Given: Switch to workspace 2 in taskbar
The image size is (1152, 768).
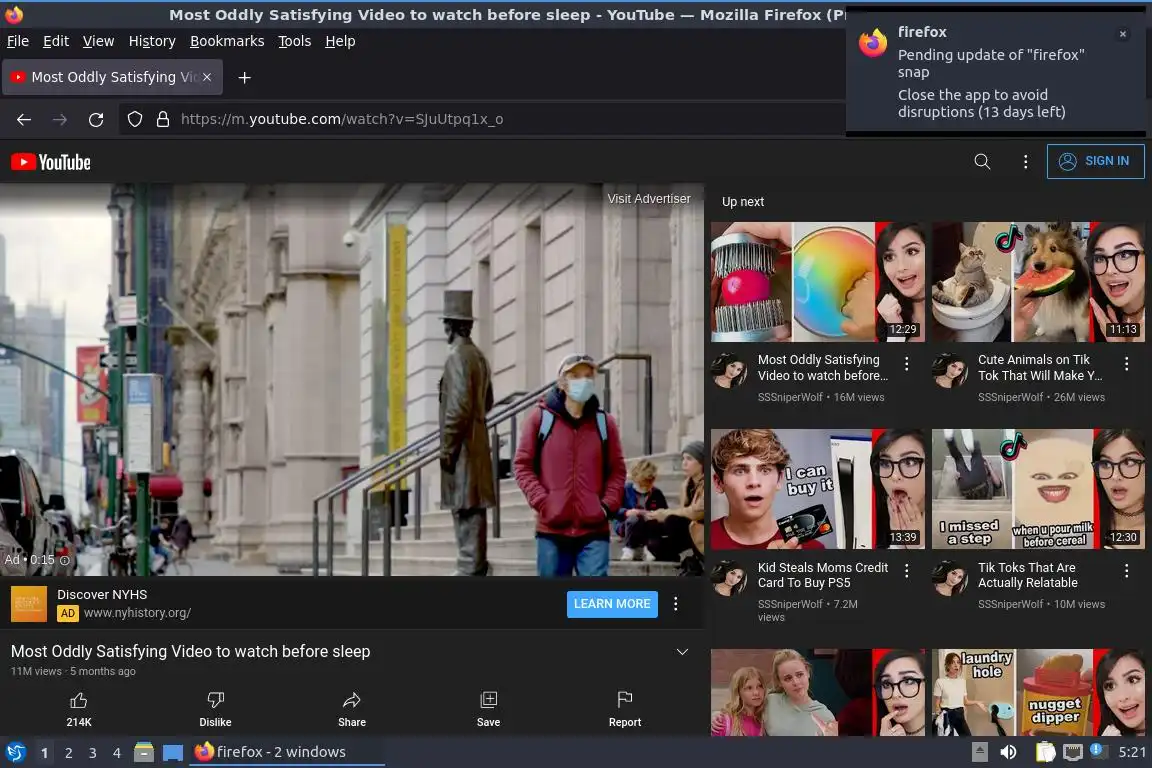Looking at the screenshot, I should tap(68, 753).
